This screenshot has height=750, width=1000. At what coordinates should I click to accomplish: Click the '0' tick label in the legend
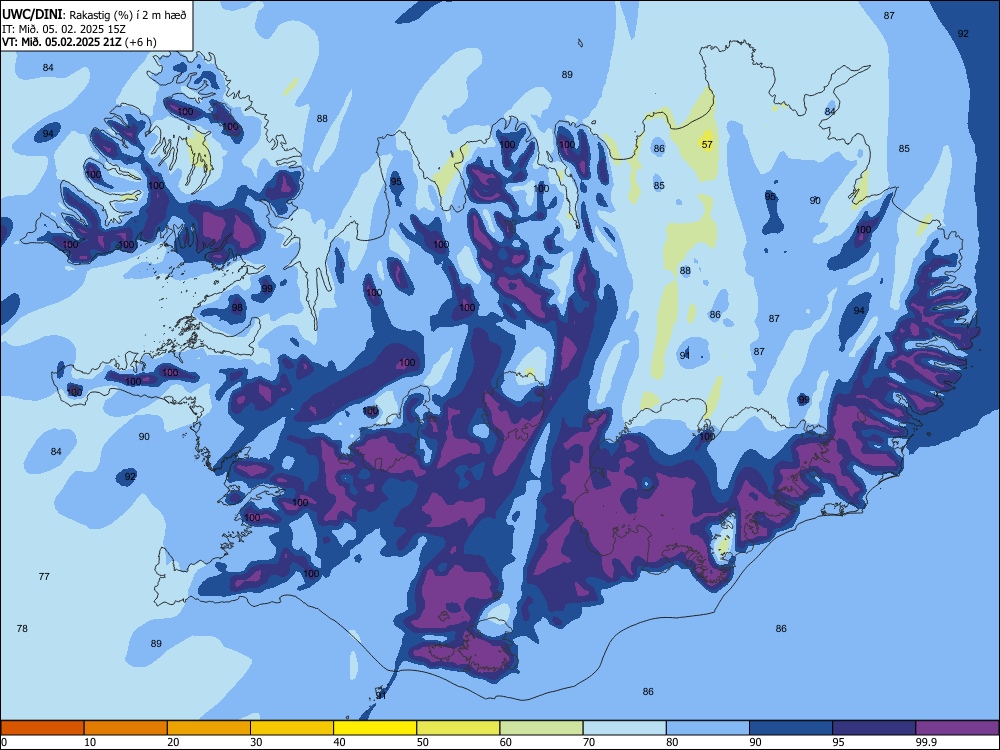(4, 742)
